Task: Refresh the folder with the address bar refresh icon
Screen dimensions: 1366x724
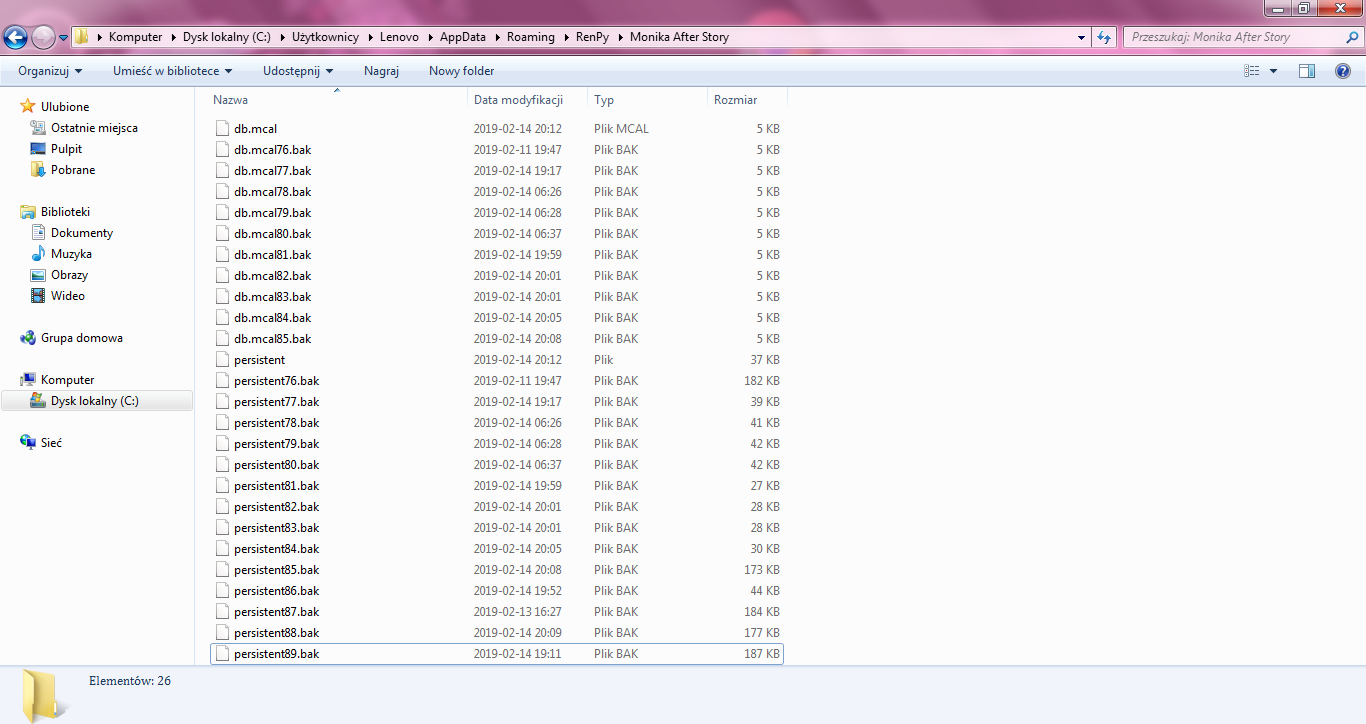Action: point(1104,37)
